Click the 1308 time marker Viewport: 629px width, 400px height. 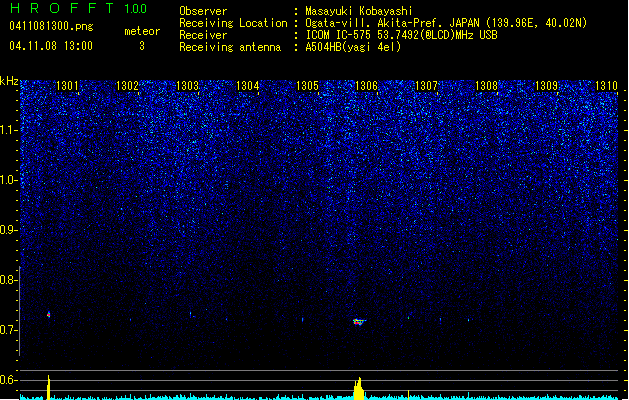[x=487, y=86]
